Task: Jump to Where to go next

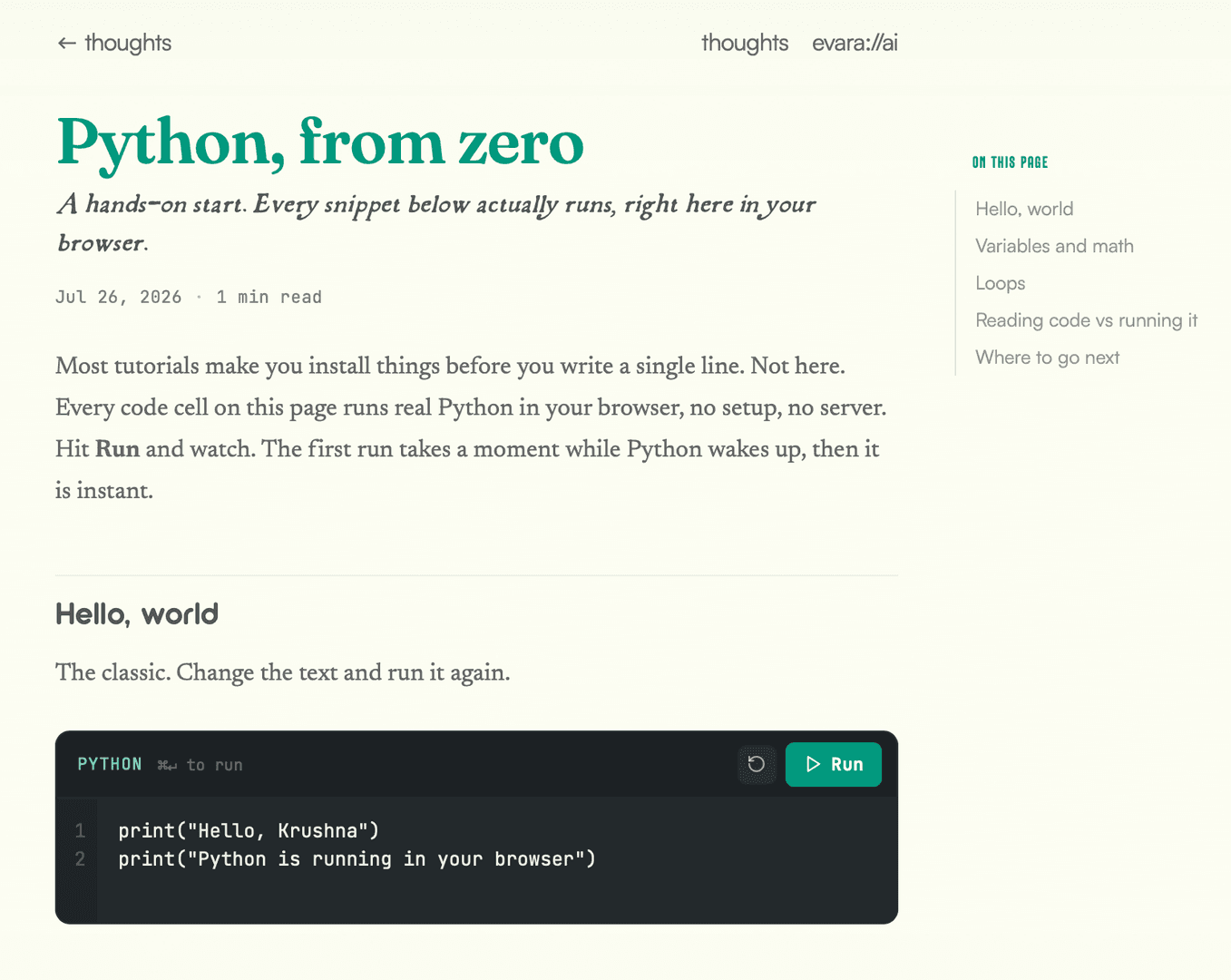Action: (1047, 358)
